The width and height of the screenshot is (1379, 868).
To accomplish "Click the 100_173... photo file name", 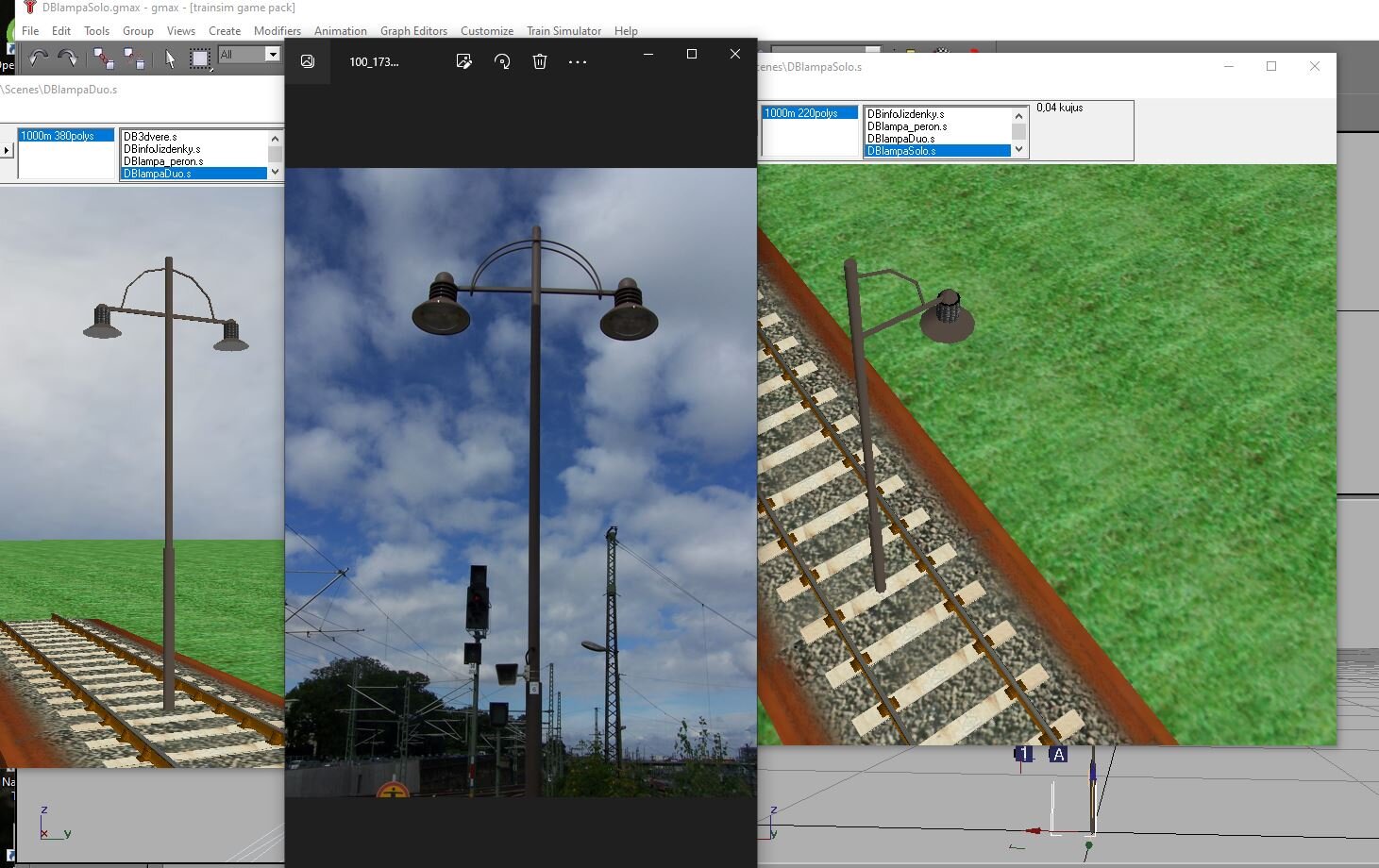I will click(374, 62).
